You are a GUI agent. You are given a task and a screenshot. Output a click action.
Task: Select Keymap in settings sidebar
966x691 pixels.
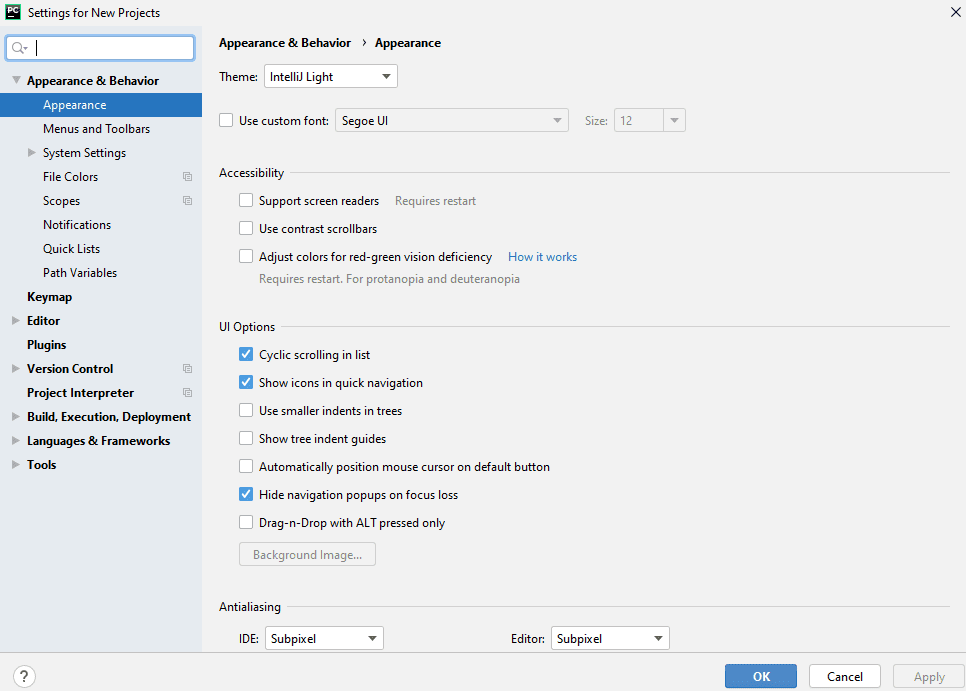(x=49, y=297)
